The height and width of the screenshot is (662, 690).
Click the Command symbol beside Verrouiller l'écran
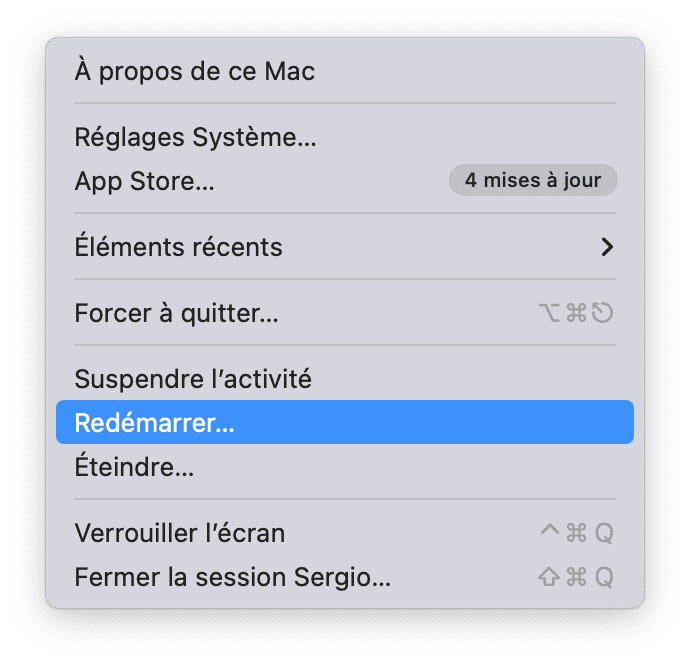[576, 533]
